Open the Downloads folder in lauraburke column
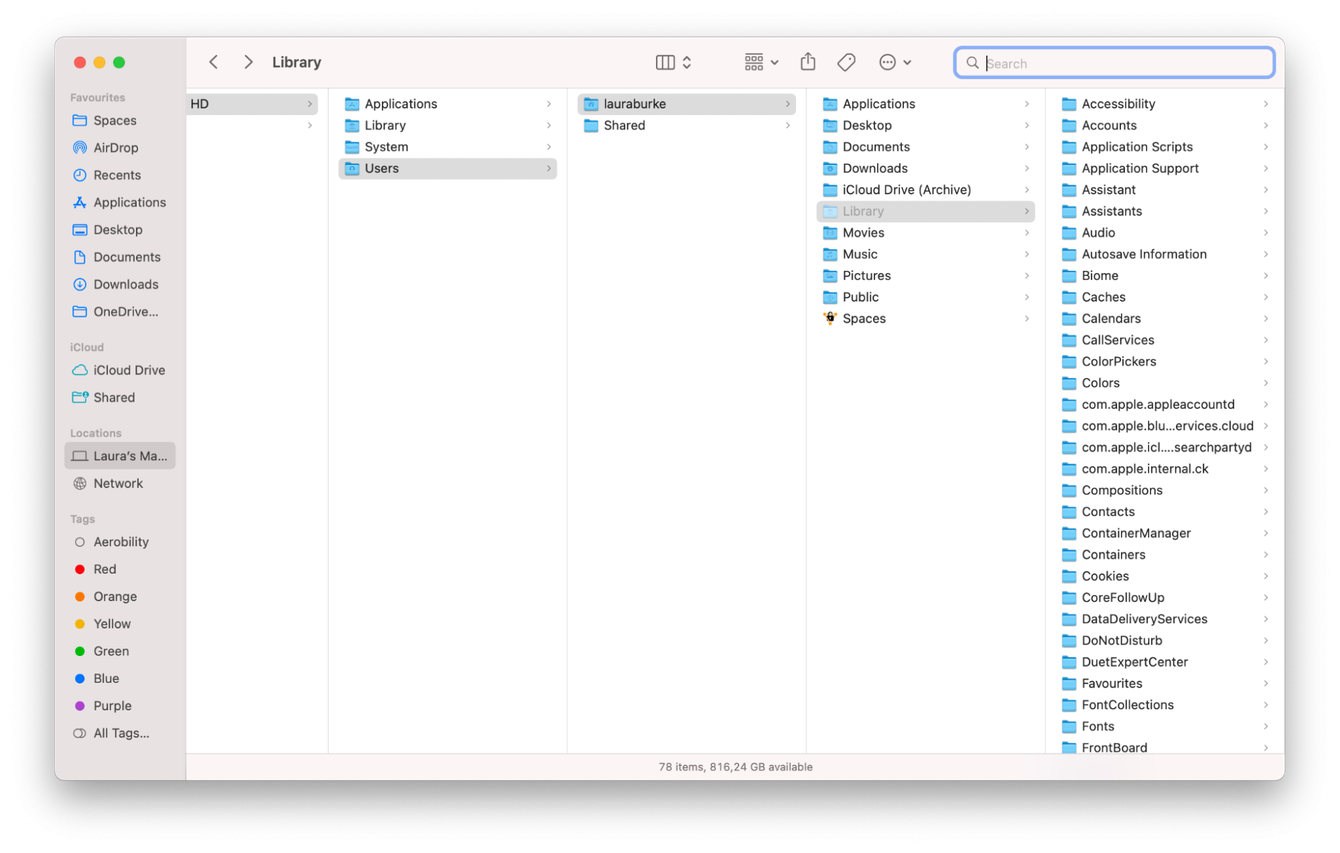 click(874, 168)
